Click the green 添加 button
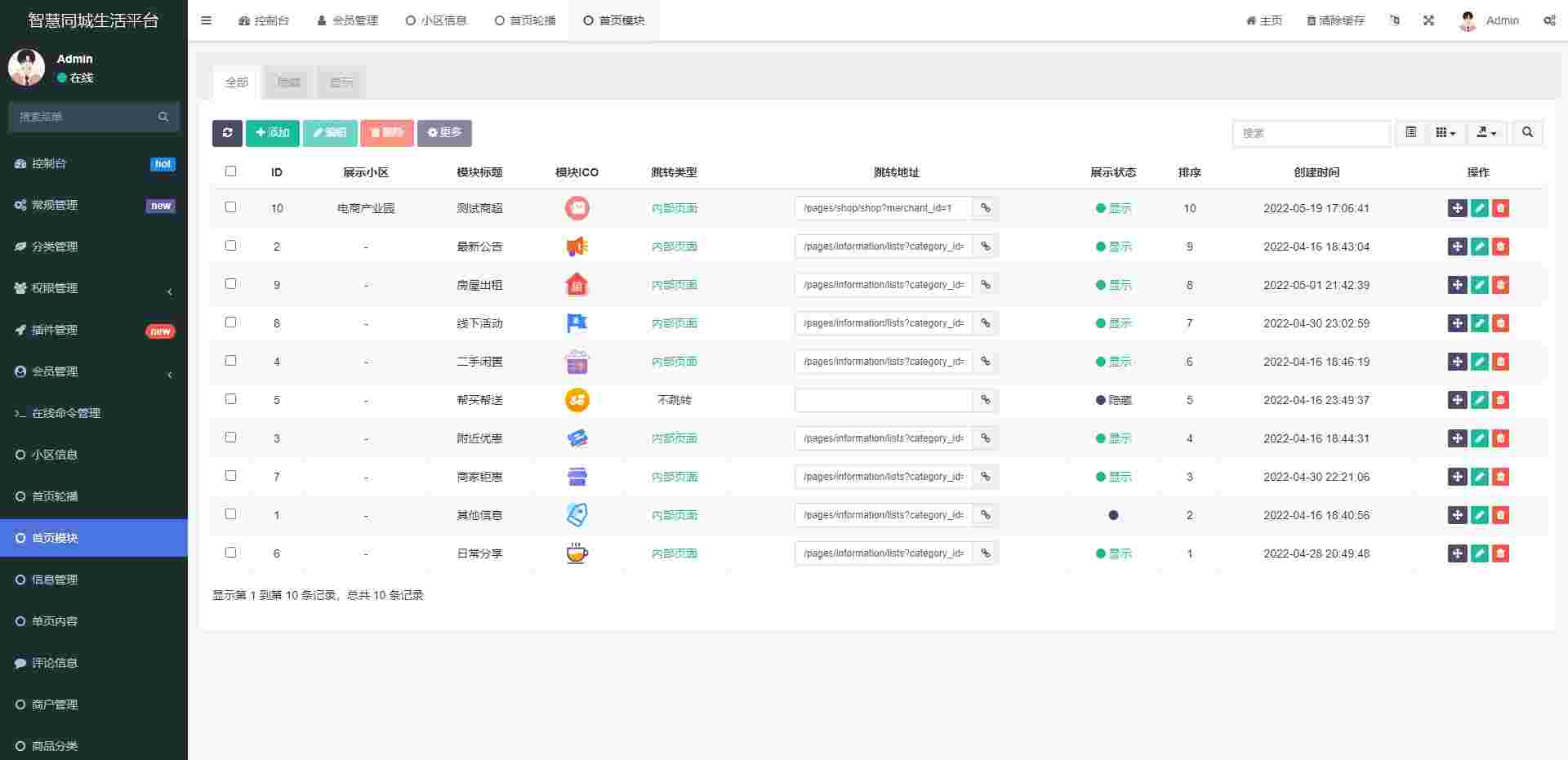The width and height of the screenshot is (1568, 760). (x=272, y=133)
